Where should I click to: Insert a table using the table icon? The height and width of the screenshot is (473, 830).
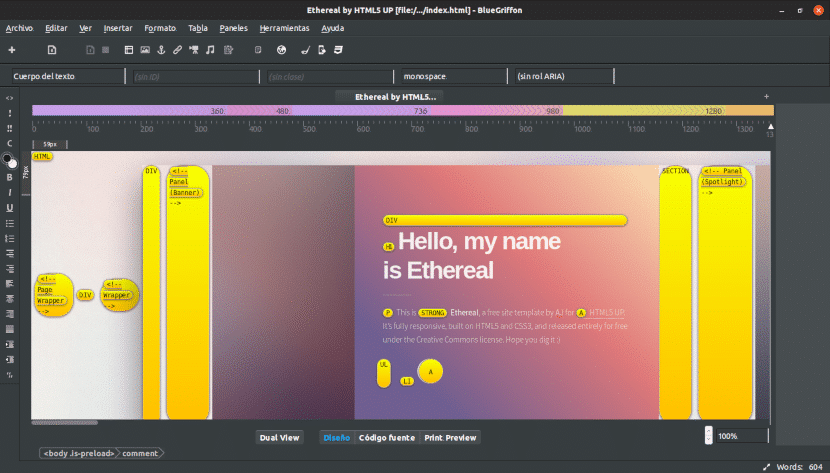click(129, 50)
